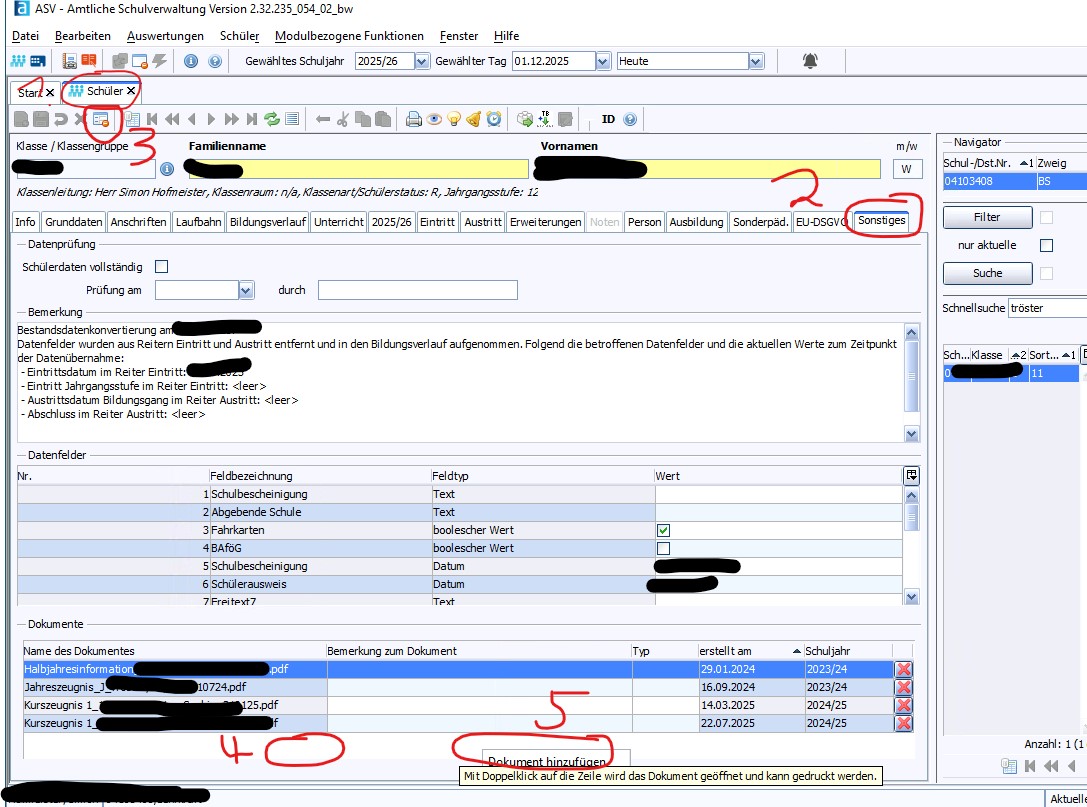The image size is (1087, 807).
Task: Click the light bulb hint icon
Action: point(454,119)
